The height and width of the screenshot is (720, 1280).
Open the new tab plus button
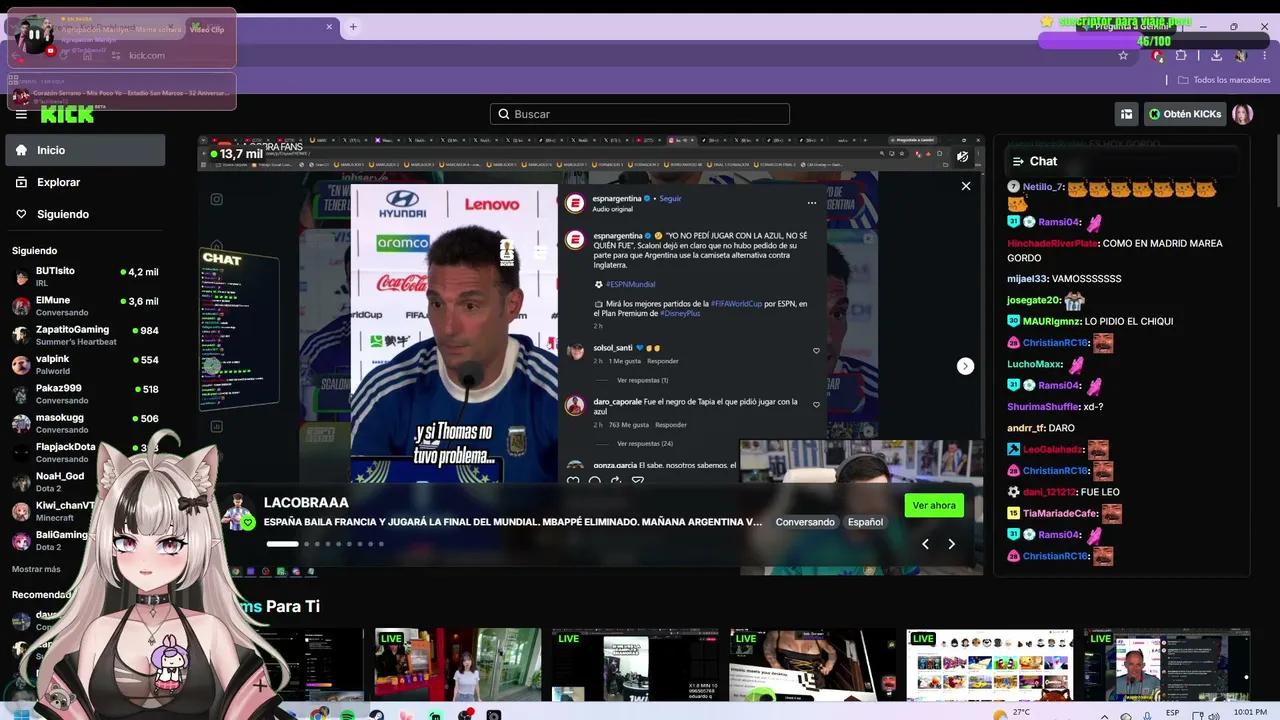pyautogui.click(x=353, y=27)
